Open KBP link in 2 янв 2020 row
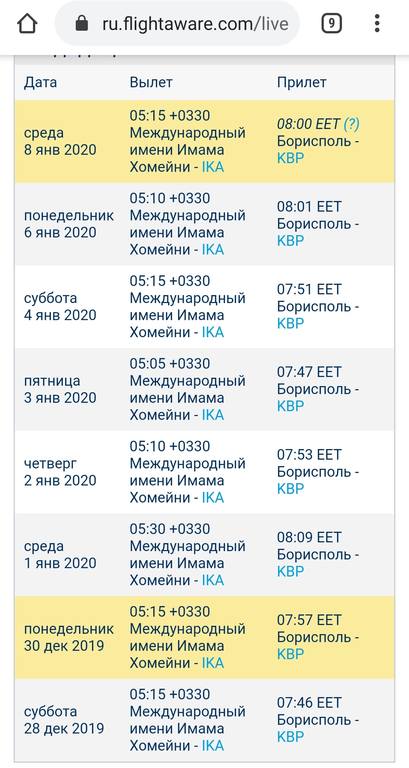Viewport: 409px width, 768px height. click(x=290, y=489)
